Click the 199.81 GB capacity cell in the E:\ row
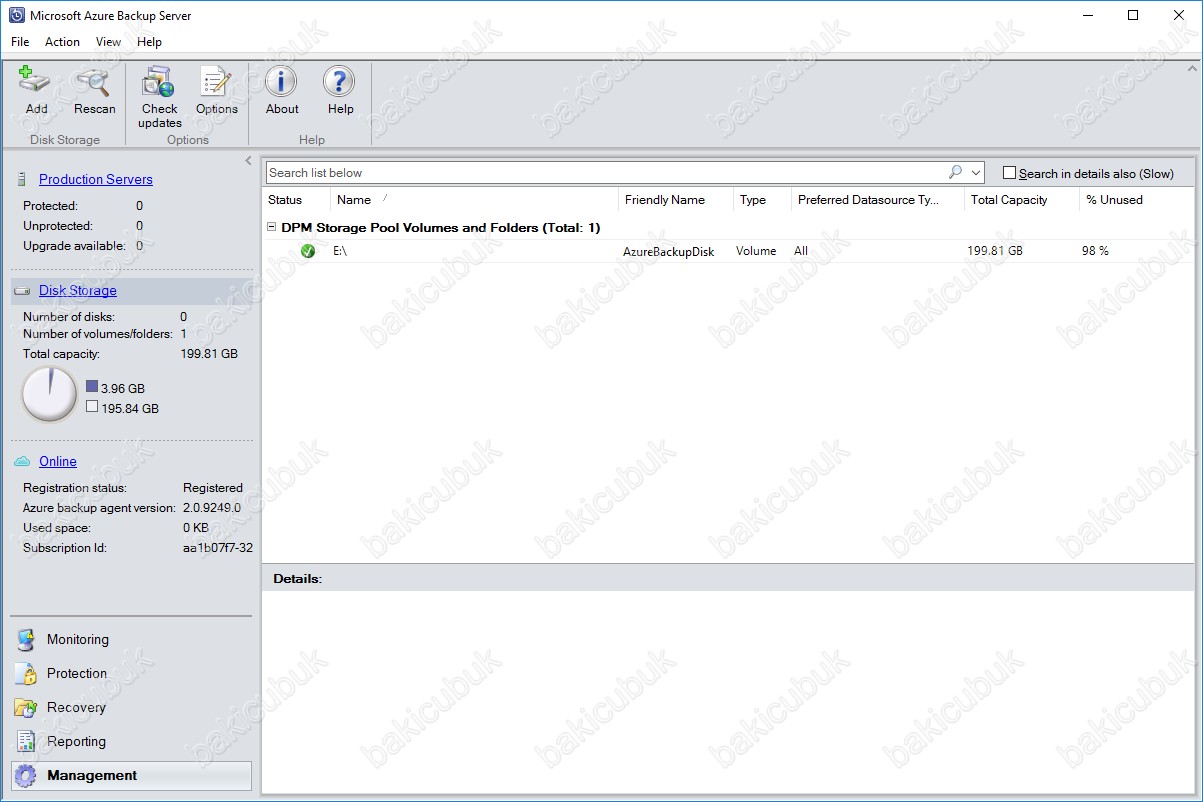The image size is (1203, 802). point(995,251)
